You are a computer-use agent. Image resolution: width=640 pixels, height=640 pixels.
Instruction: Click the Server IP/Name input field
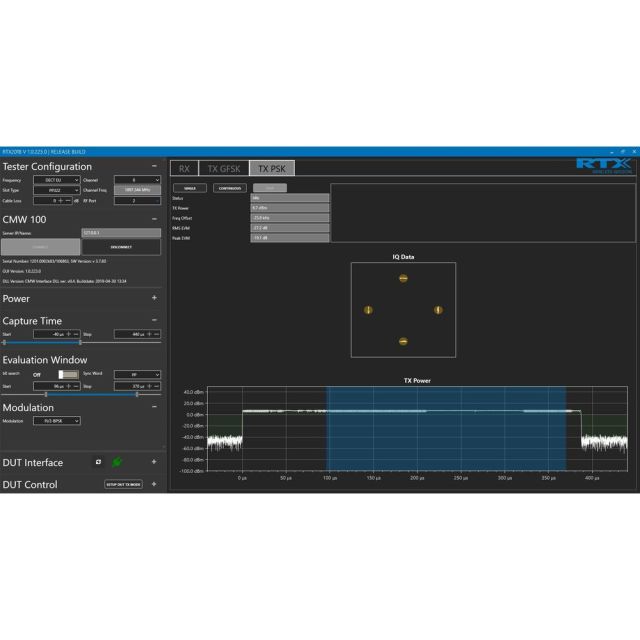click(120, 233)
